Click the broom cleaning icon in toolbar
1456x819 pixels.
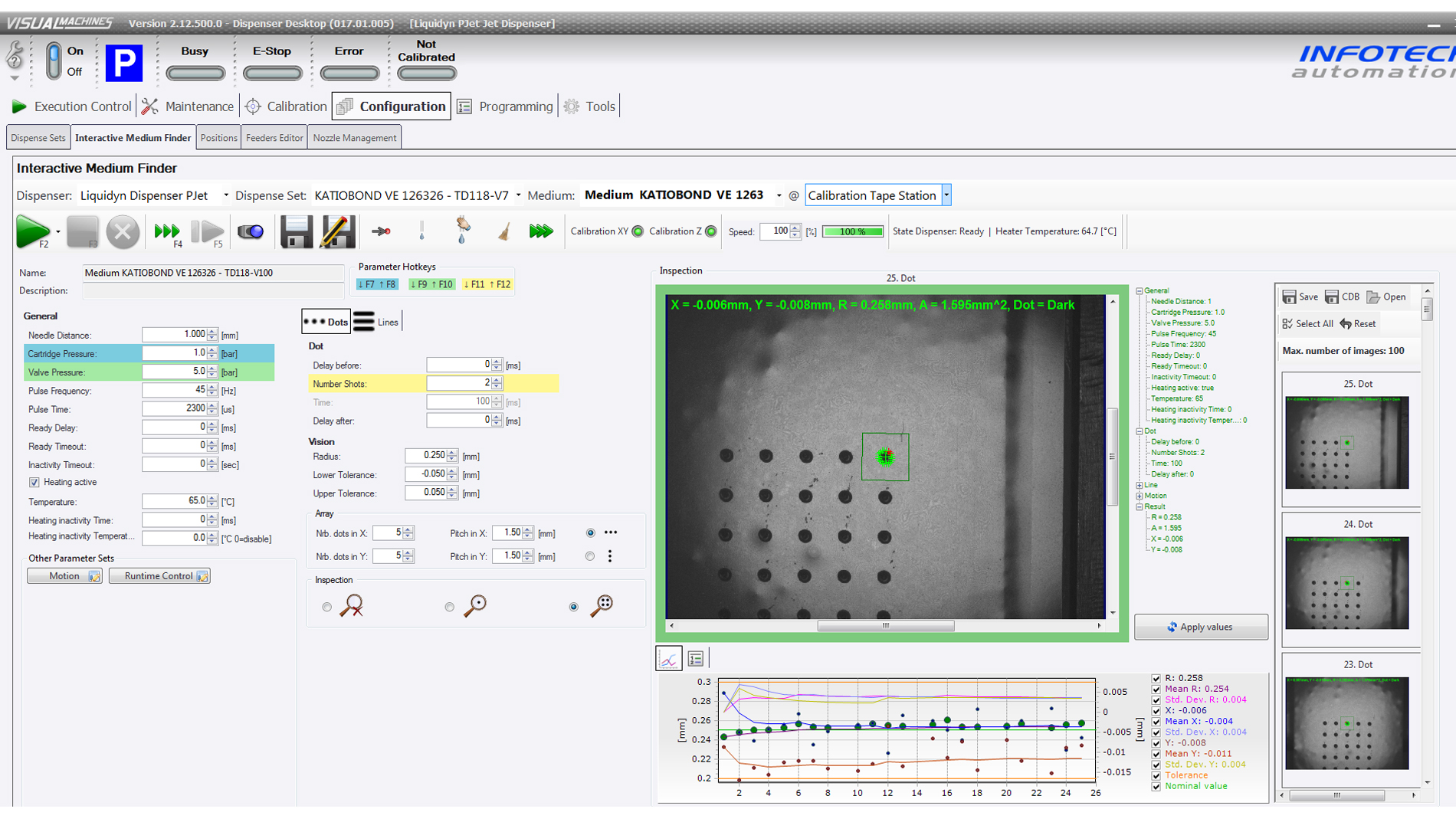[x=503, y=231]
